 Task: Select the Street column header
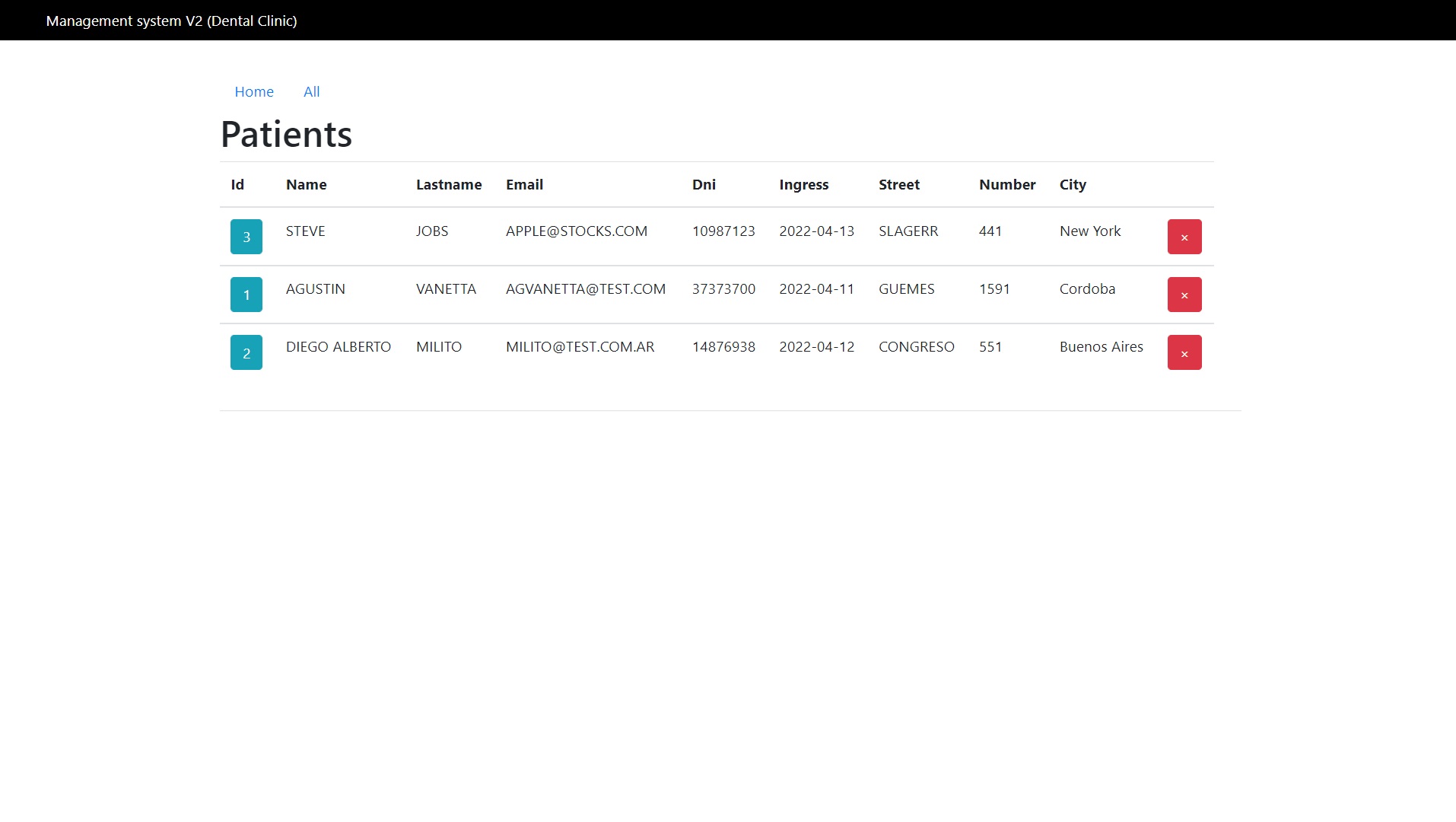click(x=899, y=184)
